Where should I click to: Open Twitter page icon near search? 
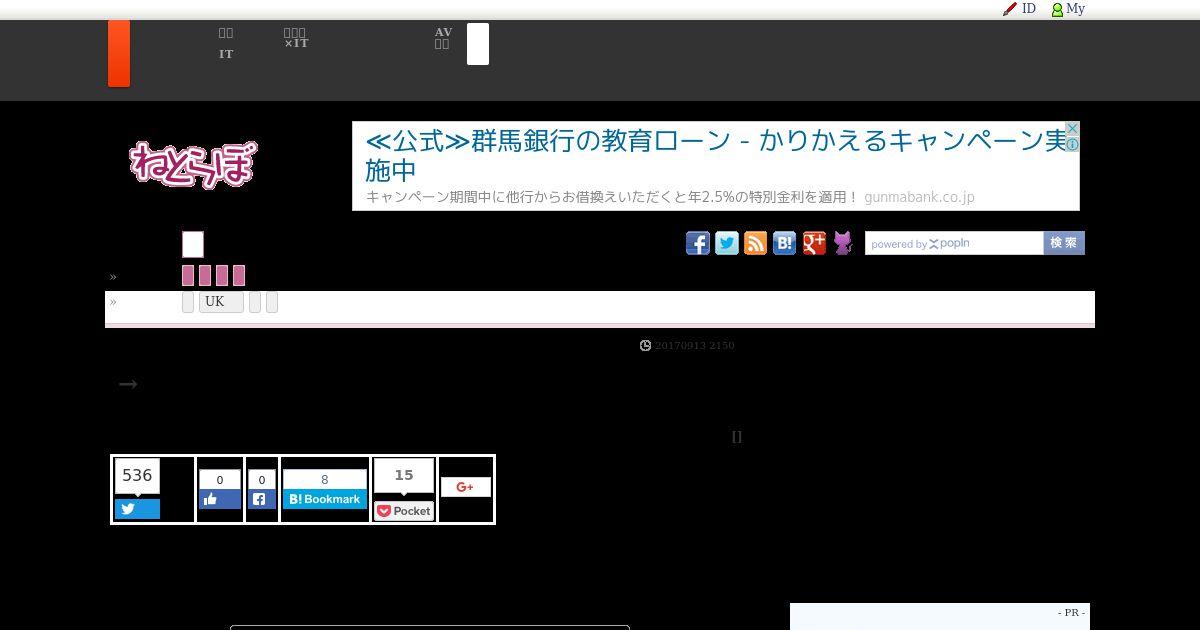pyautogui.click(x=727, y=243)
